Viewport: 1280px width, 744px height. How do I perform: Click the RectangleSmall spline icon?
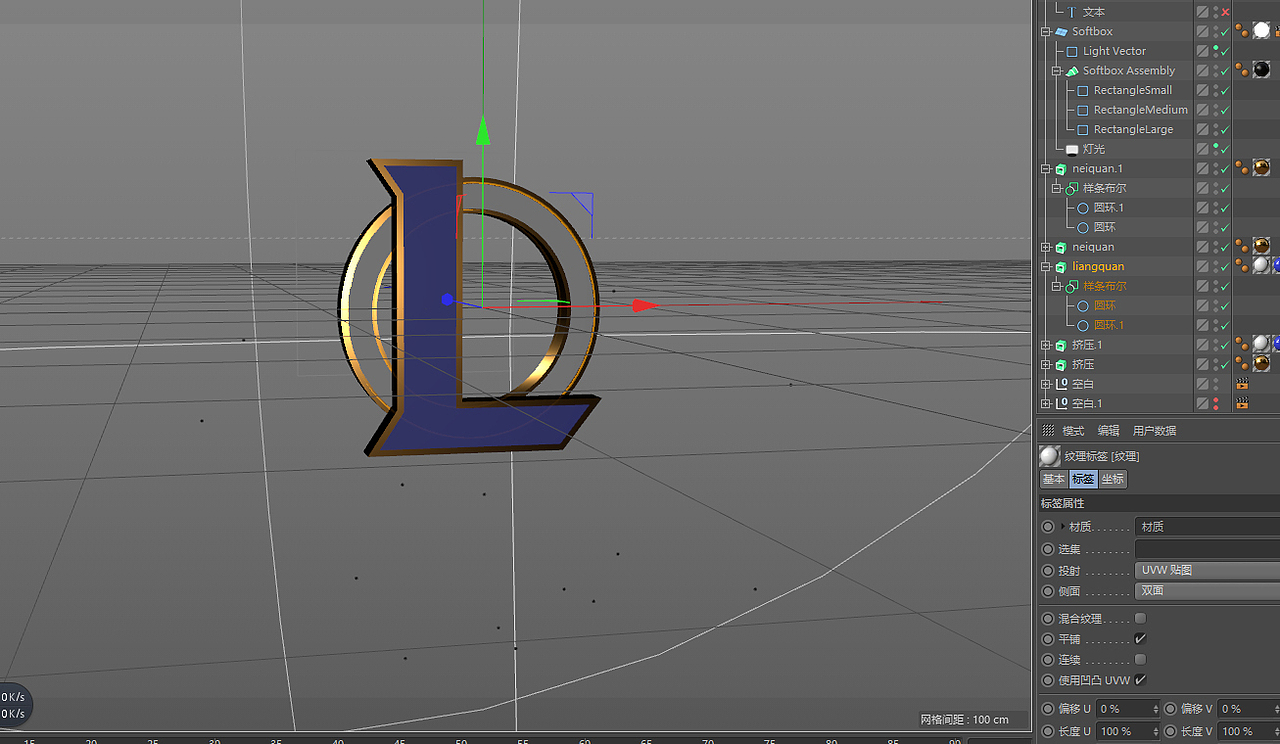point(1082,91)
